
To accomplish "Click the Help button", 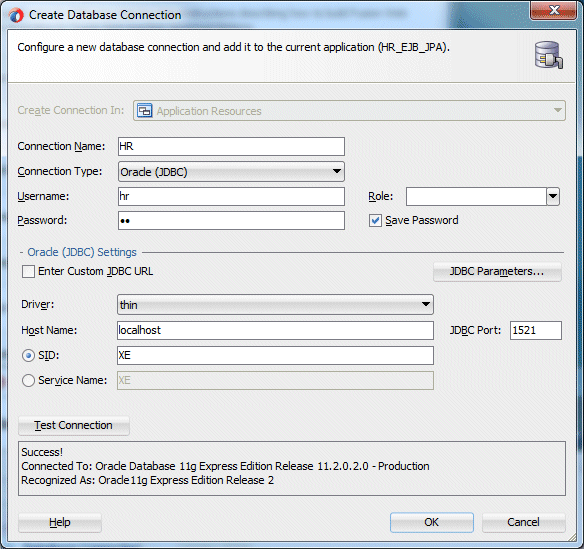I will [60, 523].
